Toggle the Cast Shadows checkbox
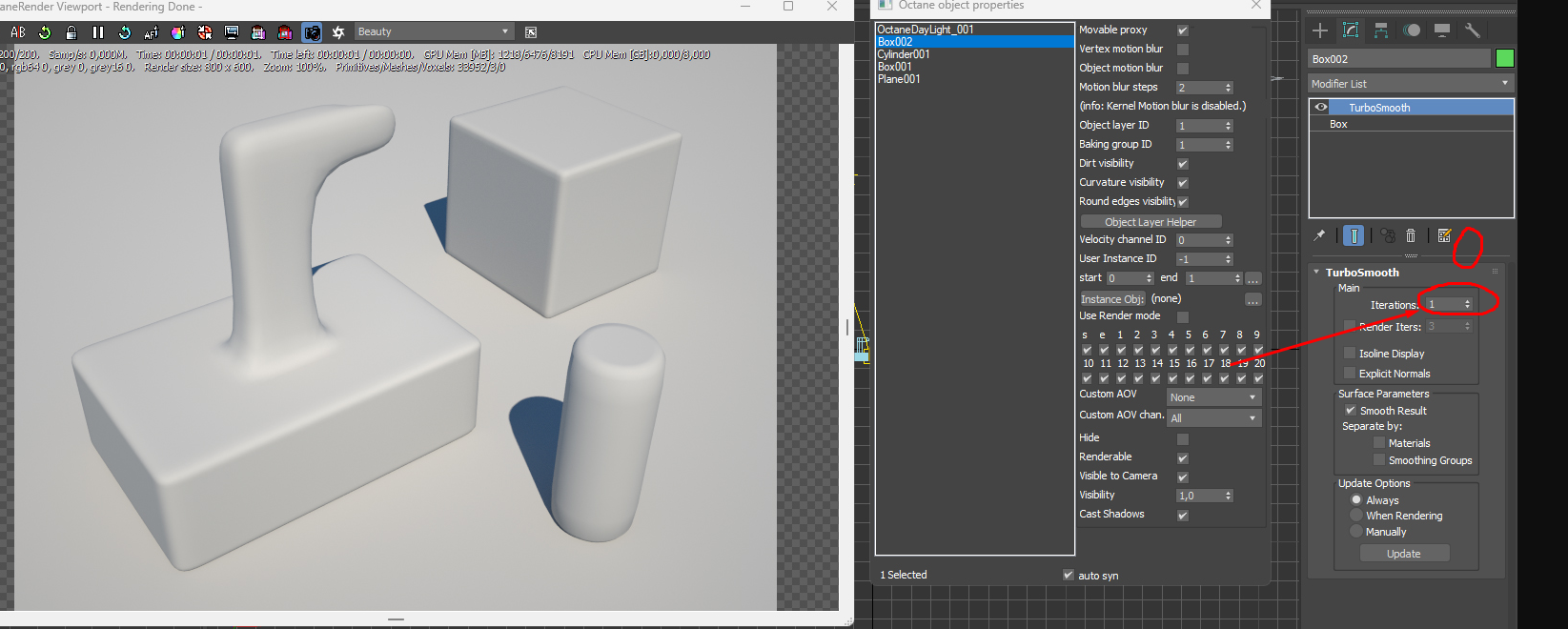Viewport: 1568px width, 629px height. (x=1183, y=515)
